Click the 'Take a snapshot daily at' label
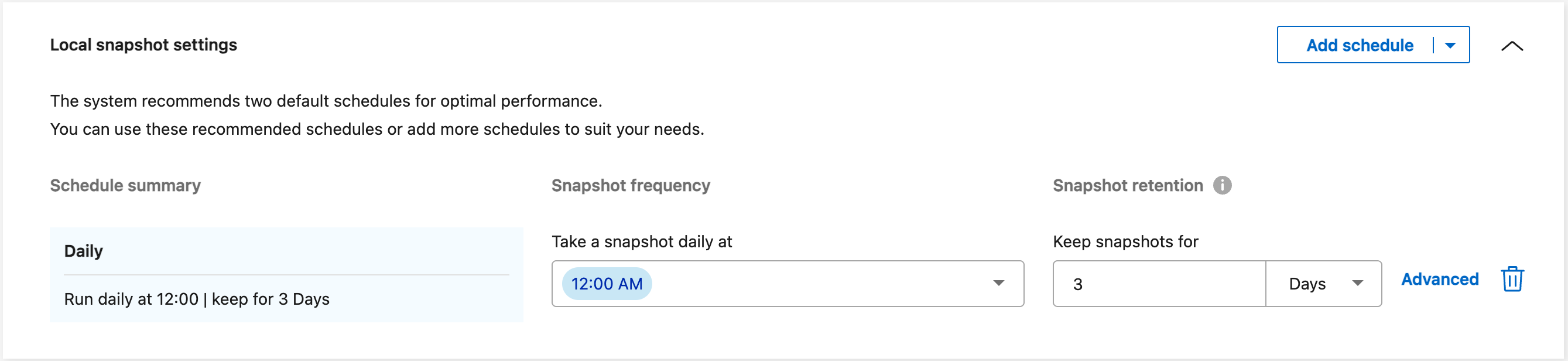1568x361 pixels. pos(642,241)
